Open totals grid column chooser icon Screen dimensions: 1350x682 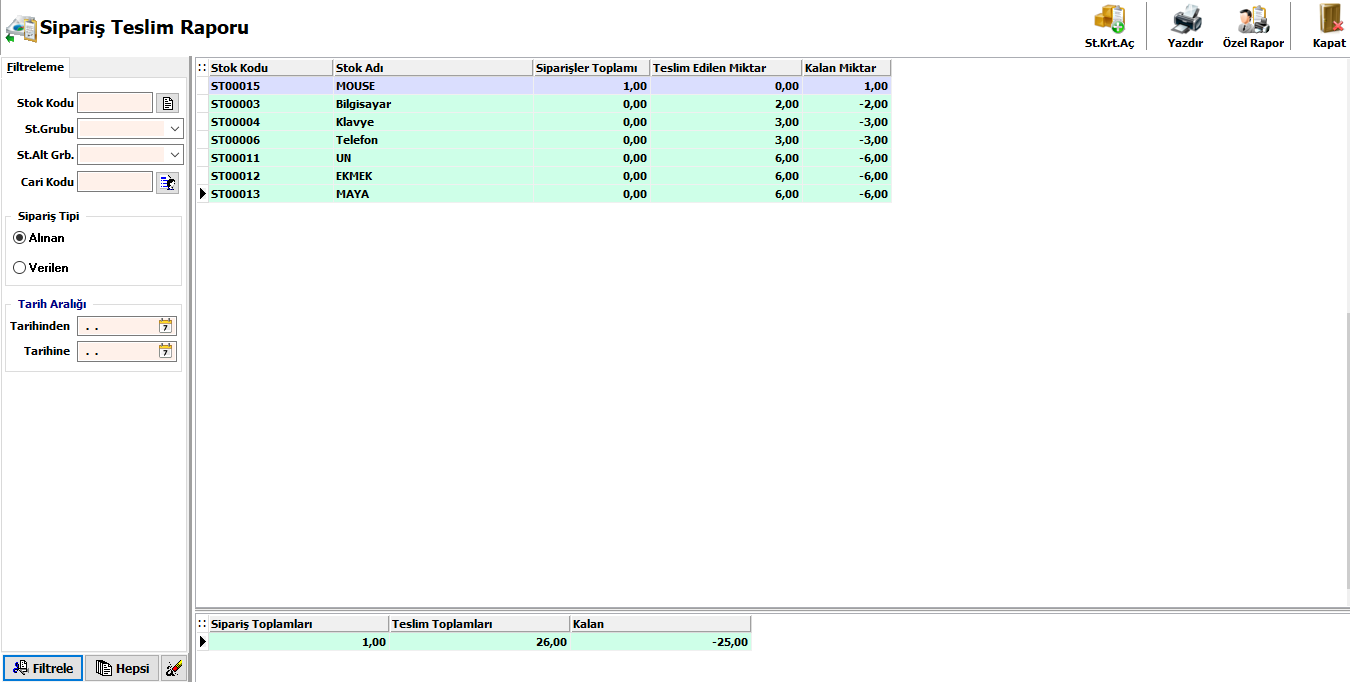pos(202,624)
